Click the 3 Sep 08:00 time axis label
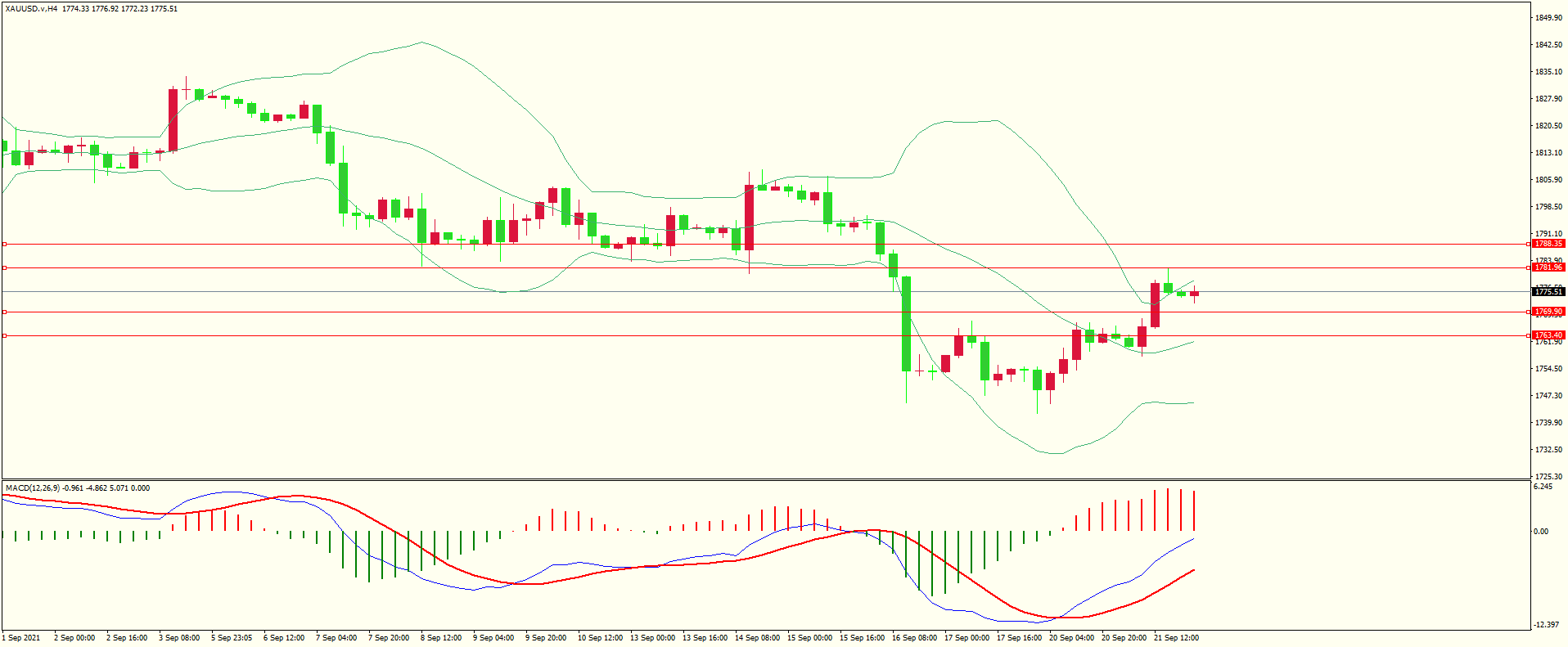The width and height of the screenshot is (1568, 647). click(179, 638)
